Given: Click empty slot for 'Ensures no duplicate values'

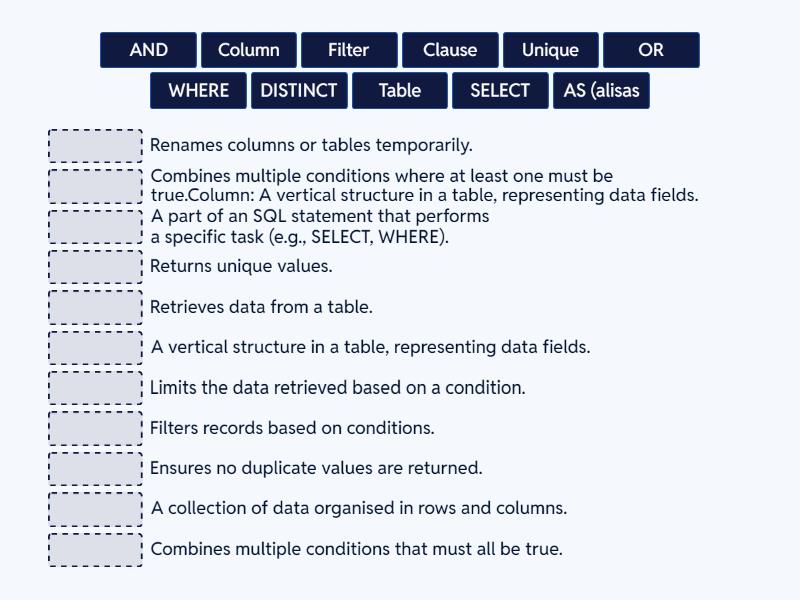Looking at the screenshot, I should click(96, 468).
